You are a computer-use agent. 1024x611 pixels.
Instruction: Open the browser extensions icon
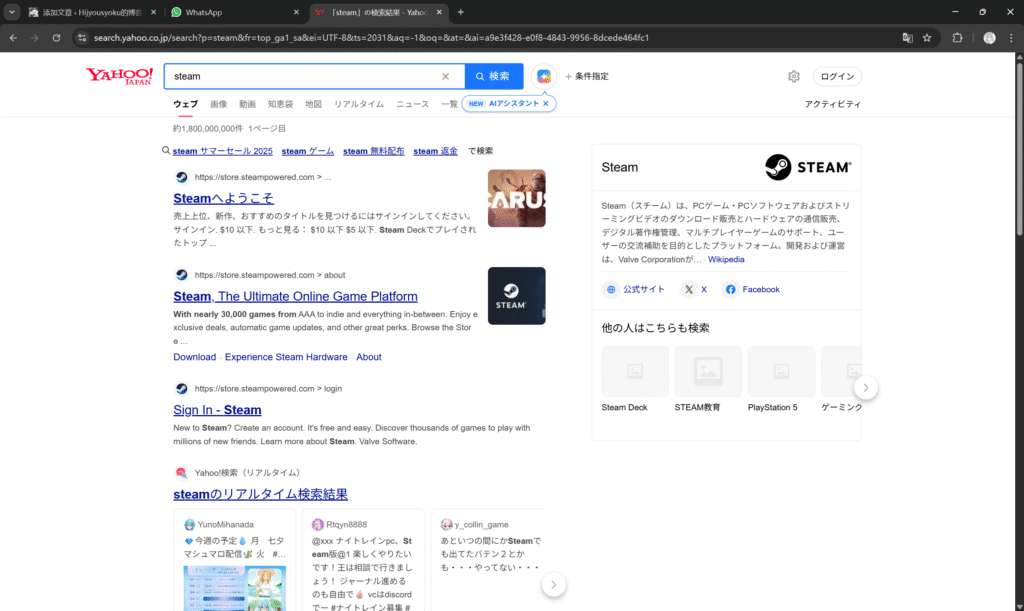(x=957, y=38)
